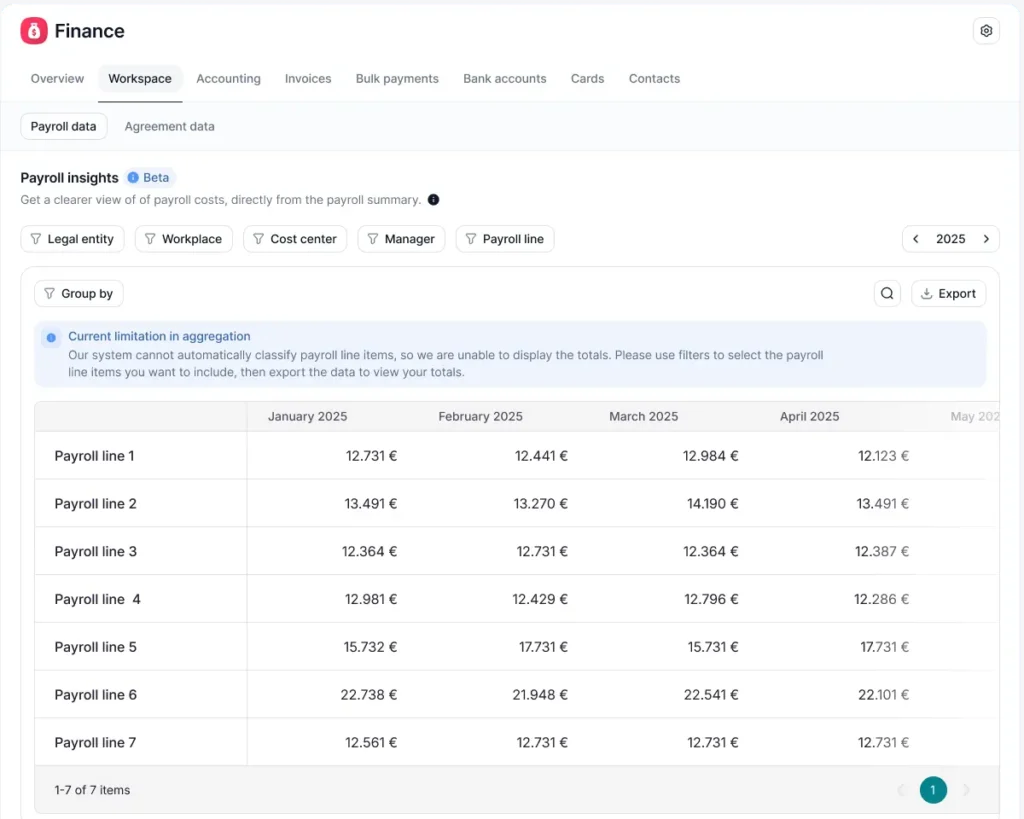Viewport: 1024px width, 819px height.
Task: Open settings via the gear icon
Action: point(986,31)
